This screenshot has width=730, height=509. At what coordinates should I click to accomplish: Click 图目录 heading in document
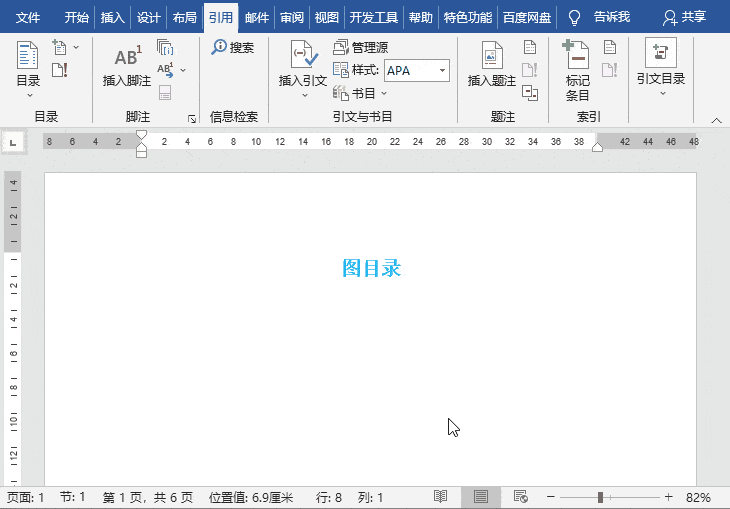click(x=371, y=268)
